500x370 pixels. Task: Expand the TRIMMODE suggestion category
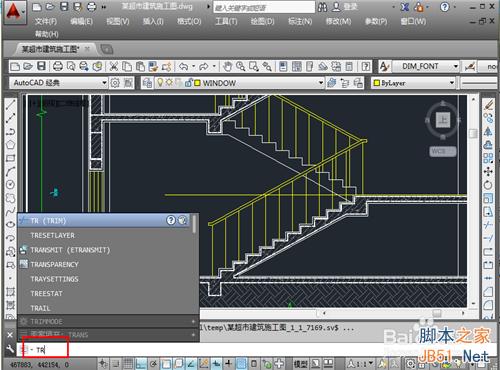coord(193,322)
